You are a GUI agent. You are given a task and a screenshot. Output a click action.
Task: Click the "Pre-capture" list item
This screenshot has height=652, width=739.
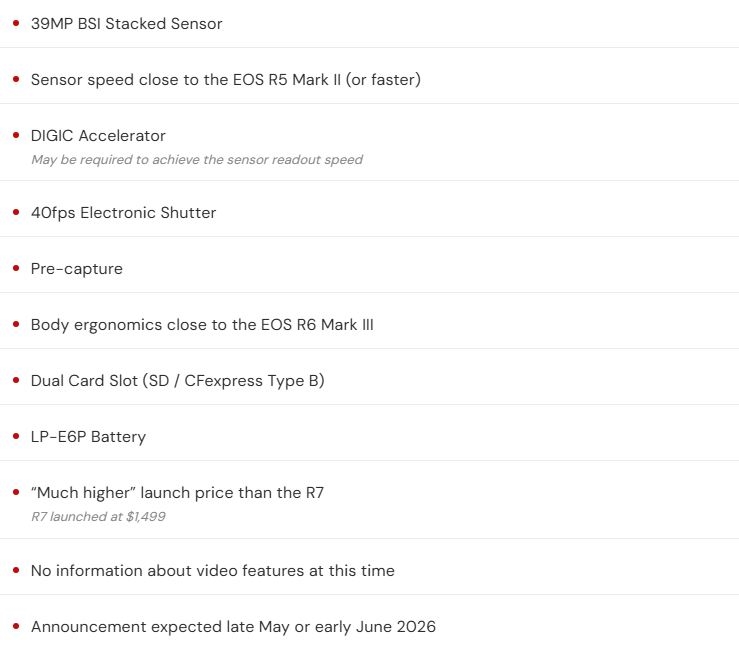point(76,268)
